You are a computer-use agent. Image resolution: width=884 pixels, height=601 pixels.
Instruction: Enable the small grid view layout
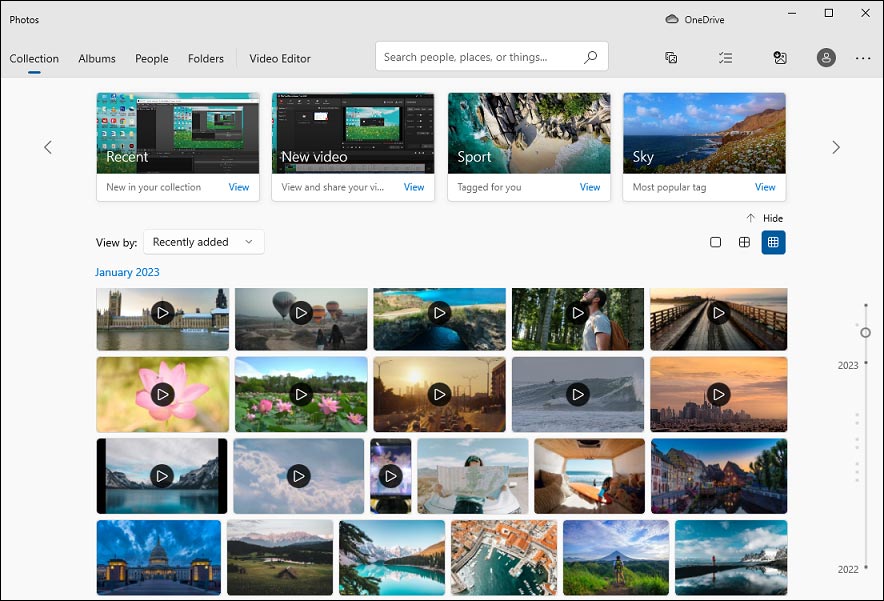point(773,241)
